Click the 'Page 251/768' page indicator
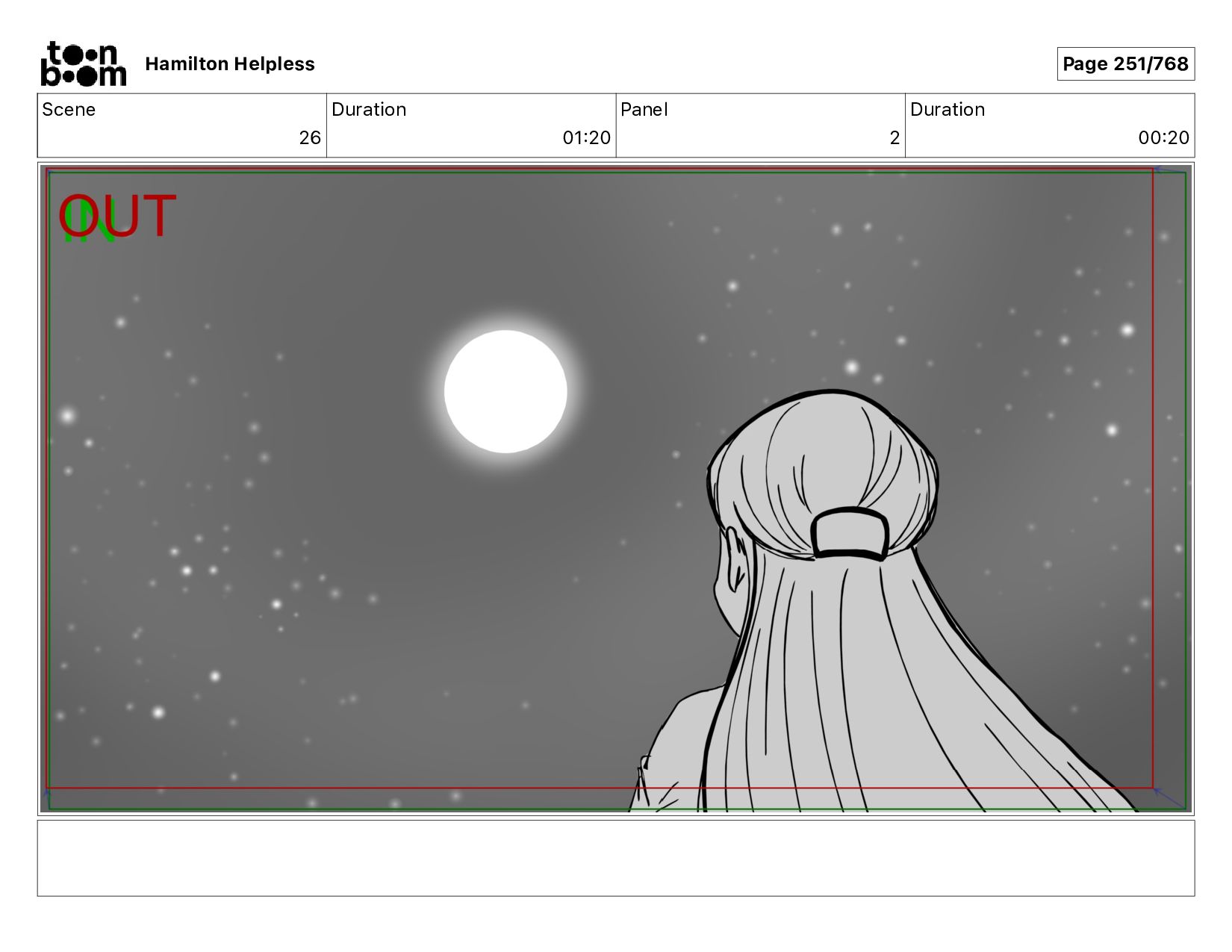This screenshot has height=952, width=1232. coord(1125,63)
